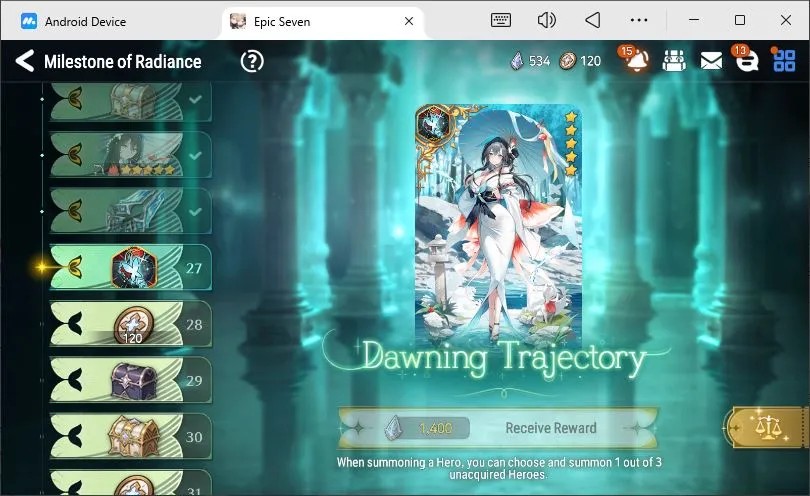Click emulator back triangle icon

[x=593, y=20]
